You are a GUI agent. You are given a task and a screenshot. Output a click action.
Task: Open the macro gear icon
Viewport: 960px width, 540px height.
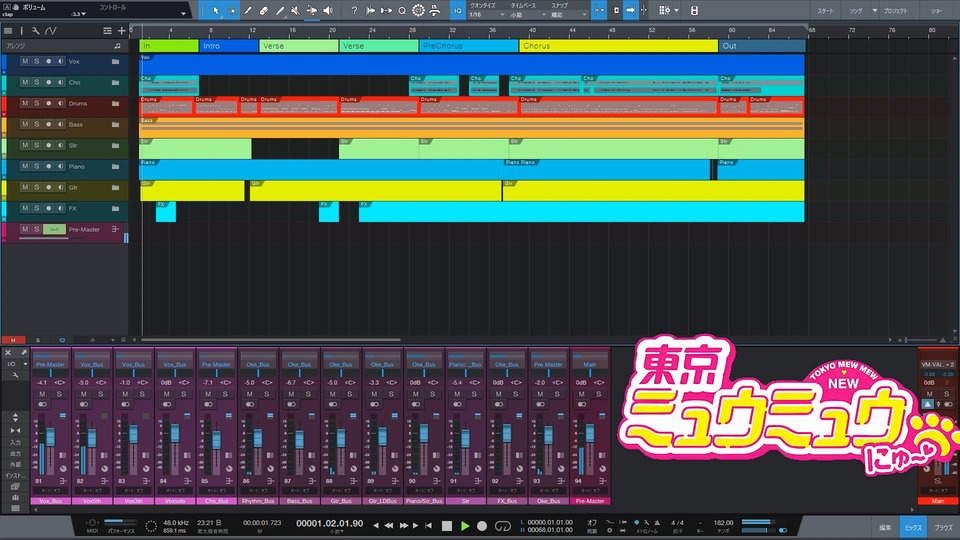[x=418, y=10]
